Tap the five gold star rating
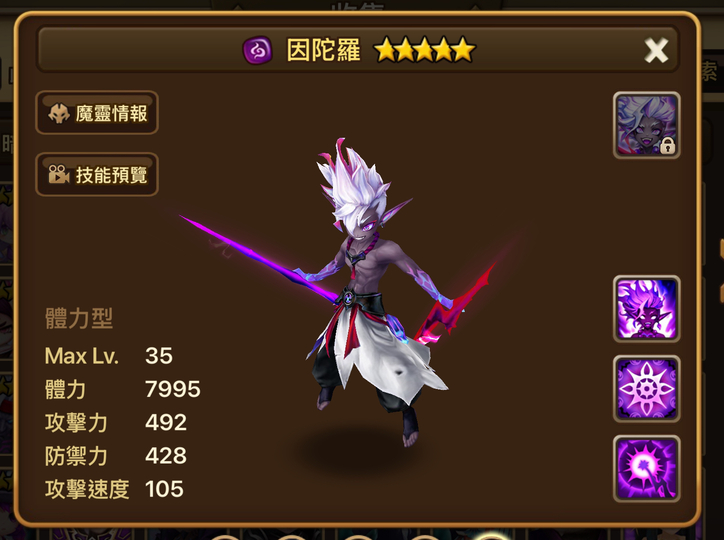The image size is (724, 540). coord(424,50)
